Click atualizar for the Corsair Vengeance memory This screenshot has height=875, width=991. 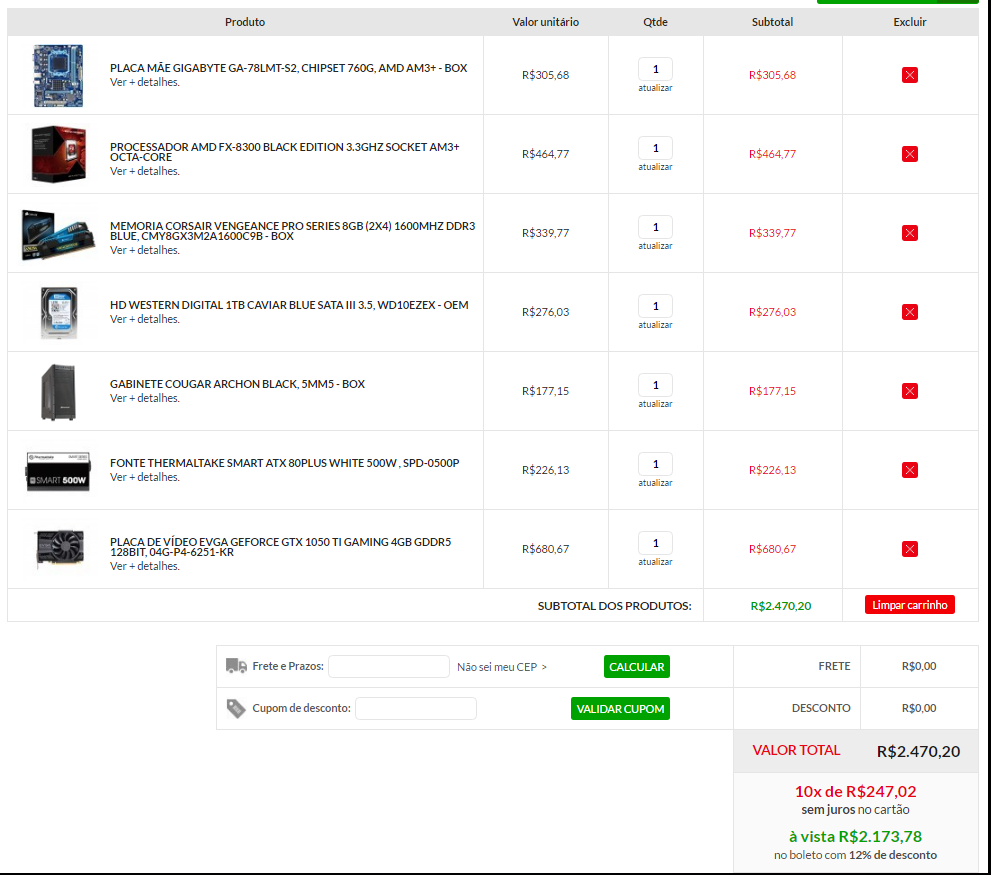pyautogui.click(x=655, y=246)
